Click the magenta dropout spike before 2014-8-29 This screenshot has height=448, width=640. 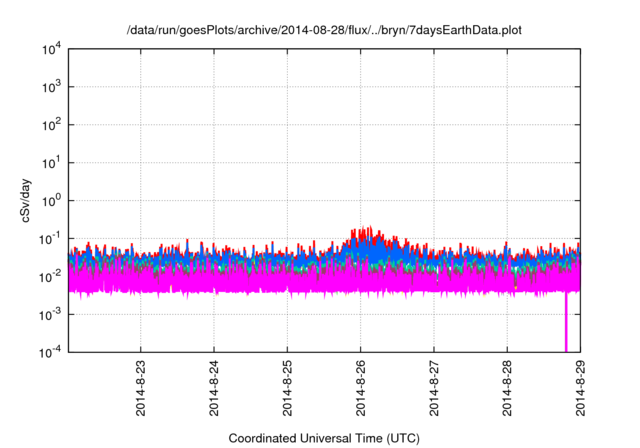coord(566,322)
